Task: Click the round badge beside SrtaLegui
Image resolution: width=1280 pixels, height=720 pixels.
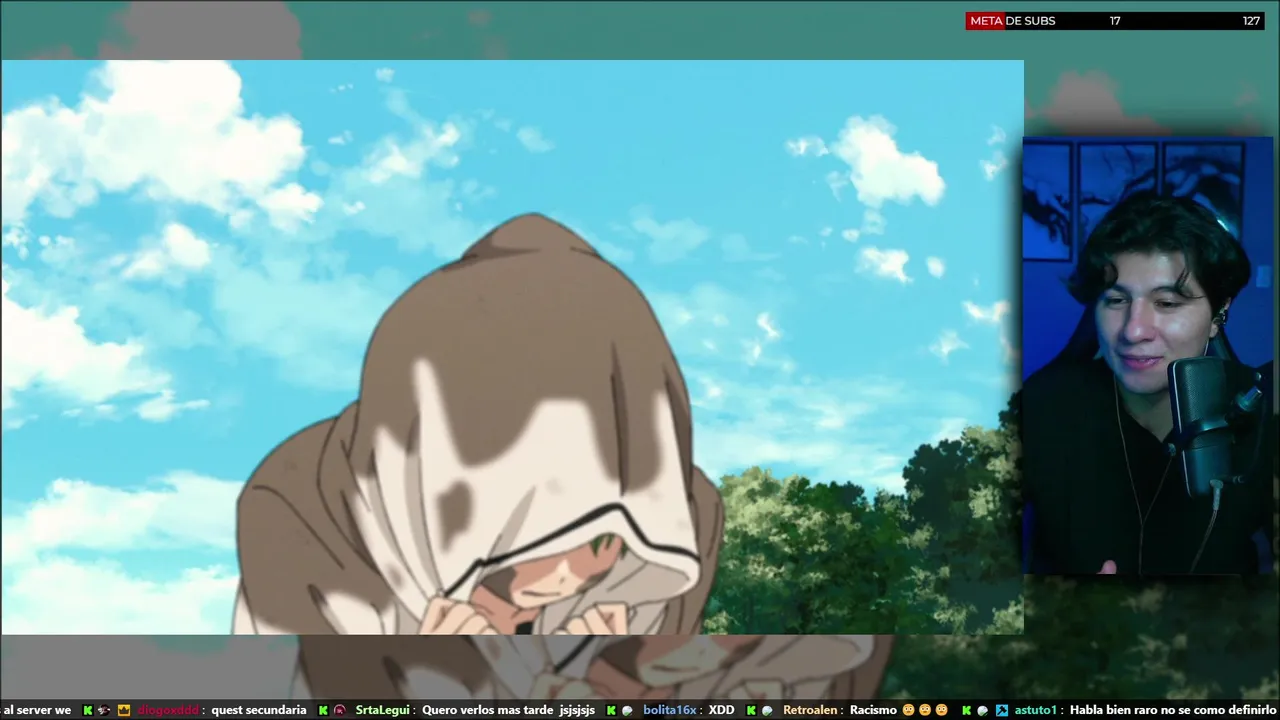Action: click(340, 710)
